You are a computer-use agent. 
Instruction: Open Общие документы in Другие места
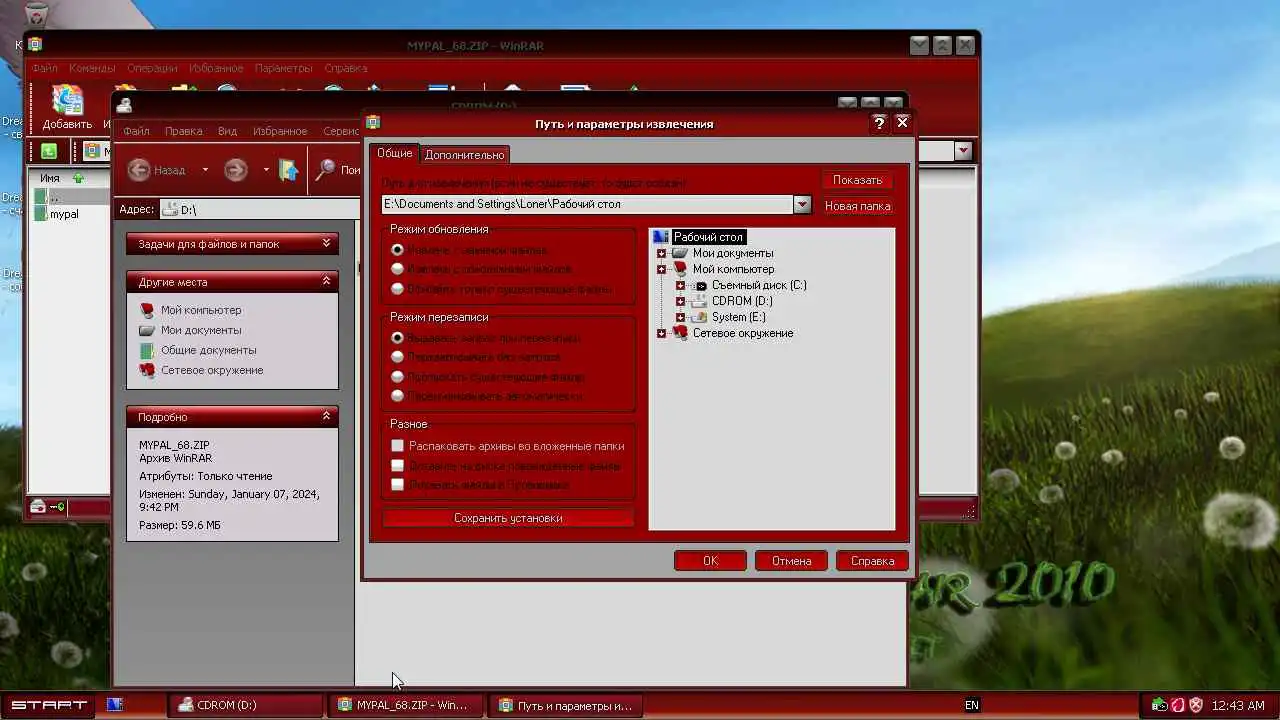pyautogui.click(x=209, y=350)
